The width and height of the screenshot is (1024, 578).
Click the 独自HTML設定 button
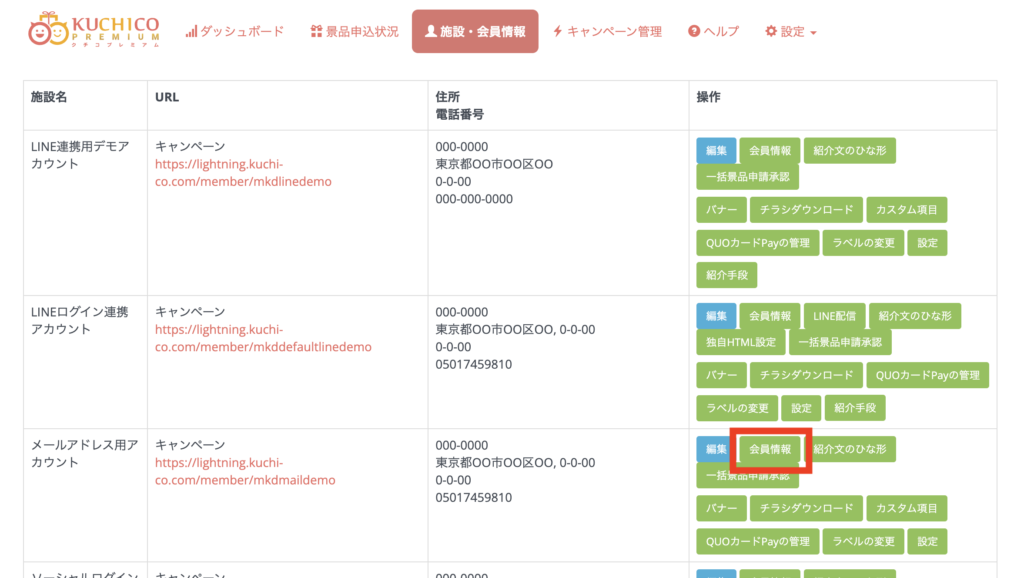(740, 342)
